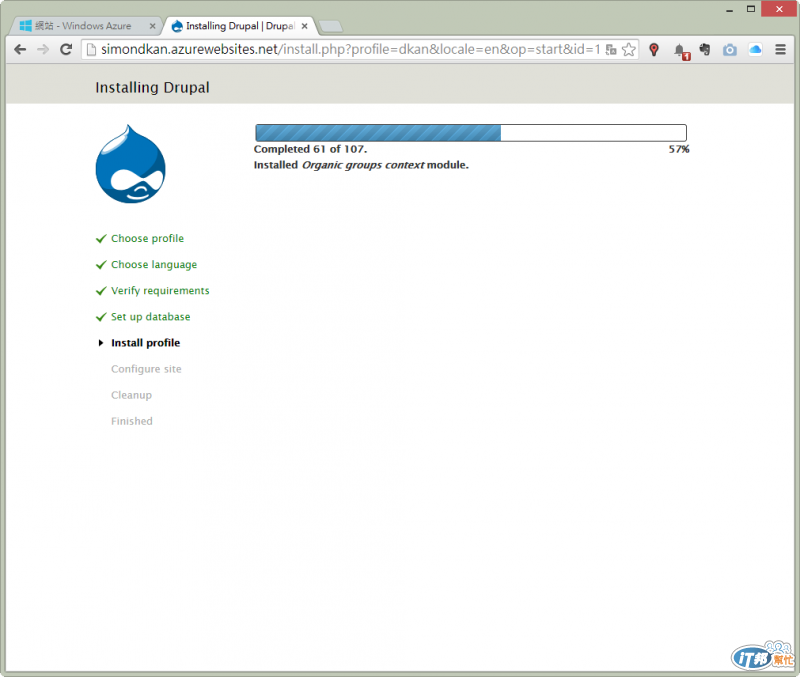Click the Drupal drop logo

pyautogui.click(x=131, y=164)
